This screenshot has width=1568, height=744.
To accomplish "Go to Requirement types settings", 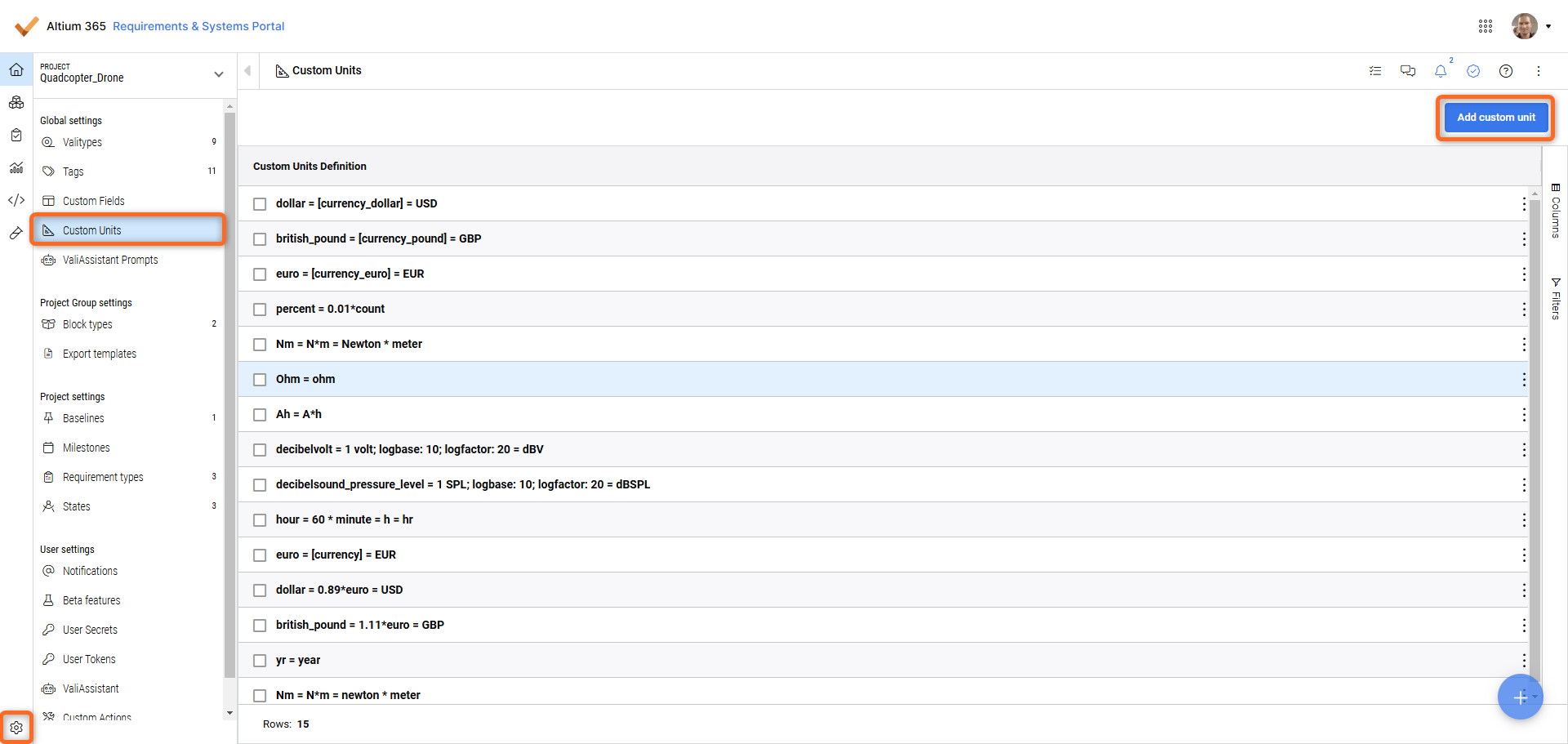I will [x=103, y=477].
